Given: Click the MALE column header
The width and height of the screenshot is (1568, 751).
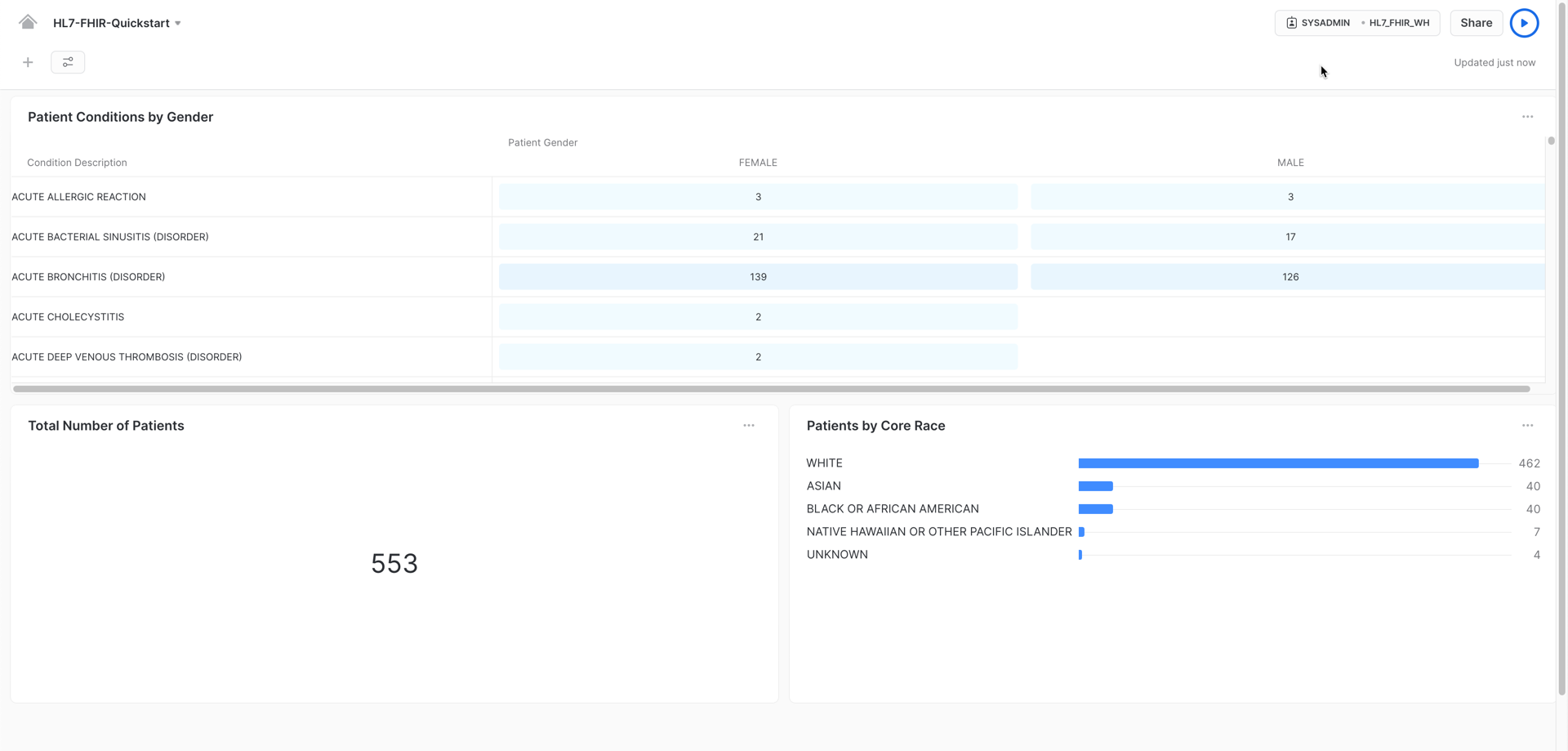Looking at the screenshot, I should click(x=1290, y=163).
